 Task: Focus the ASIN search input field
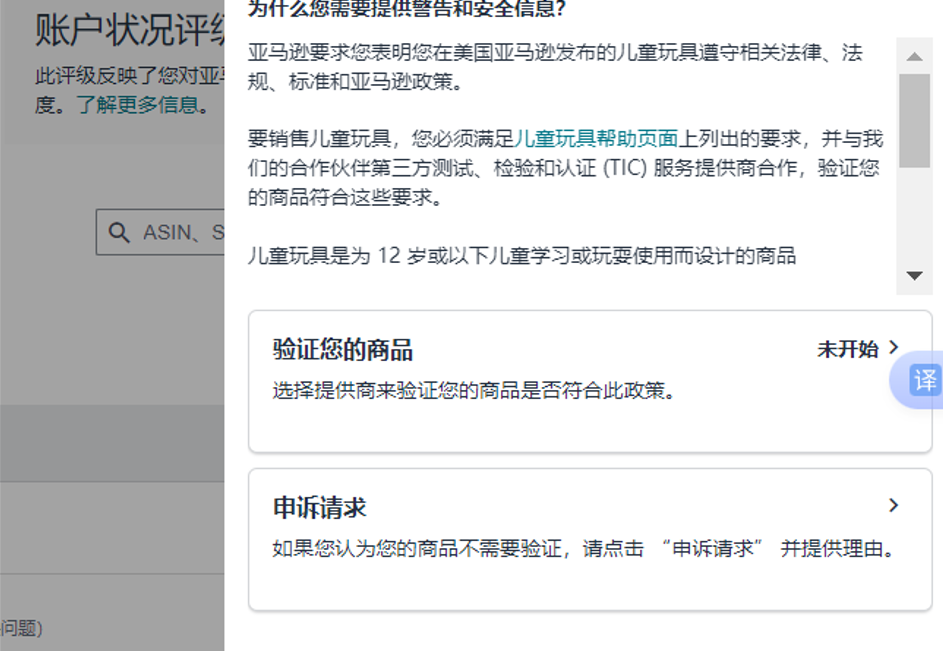pos(160,232)
